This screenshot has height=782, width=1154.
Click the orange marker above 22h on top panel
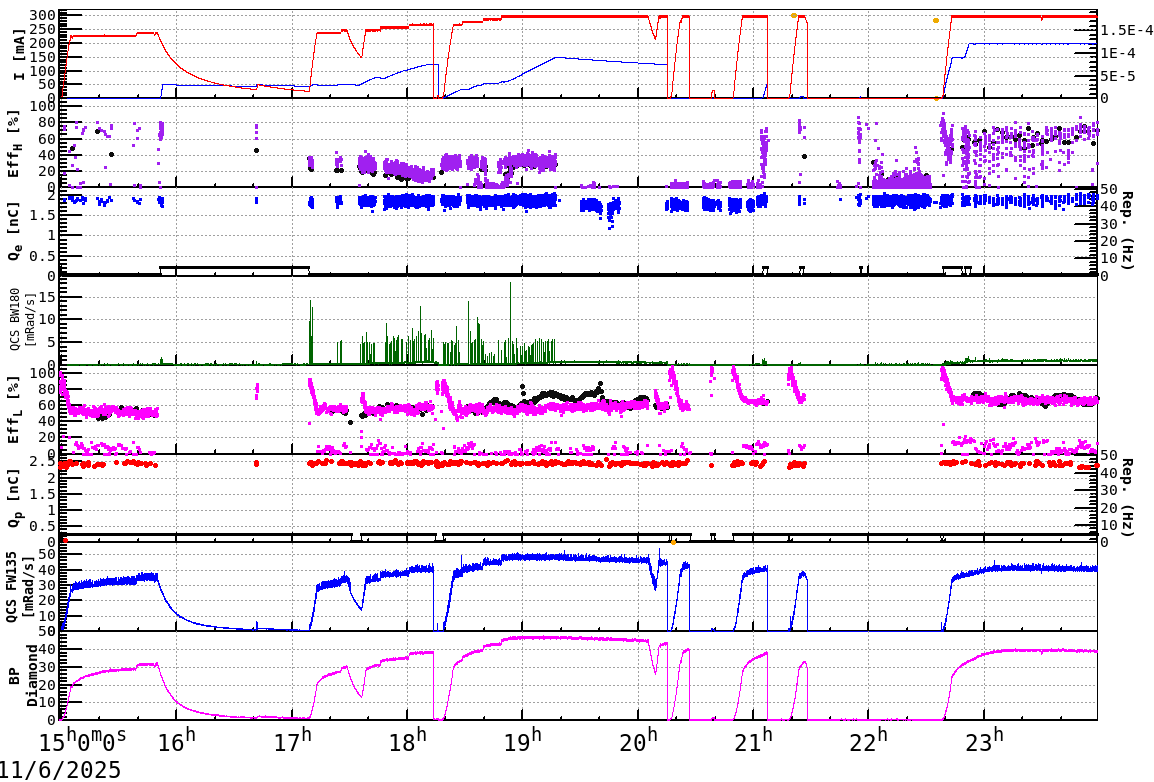click(935, 21)
